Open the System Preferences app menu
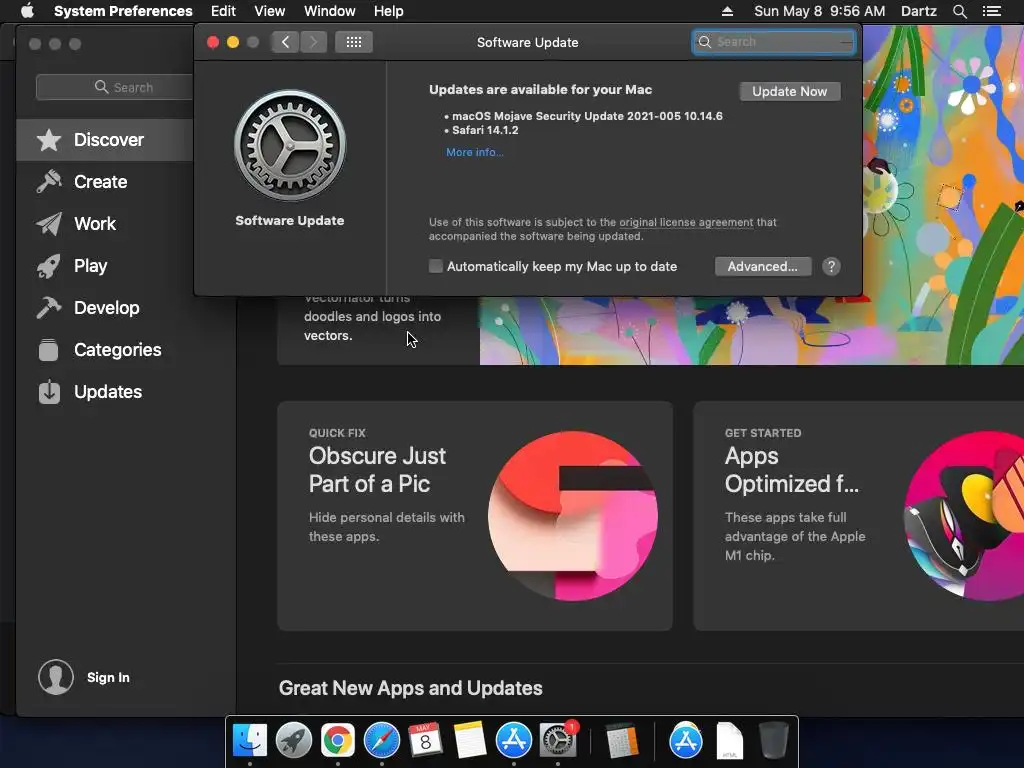Viewport: 1024px width, 768px height. (123, 11)
